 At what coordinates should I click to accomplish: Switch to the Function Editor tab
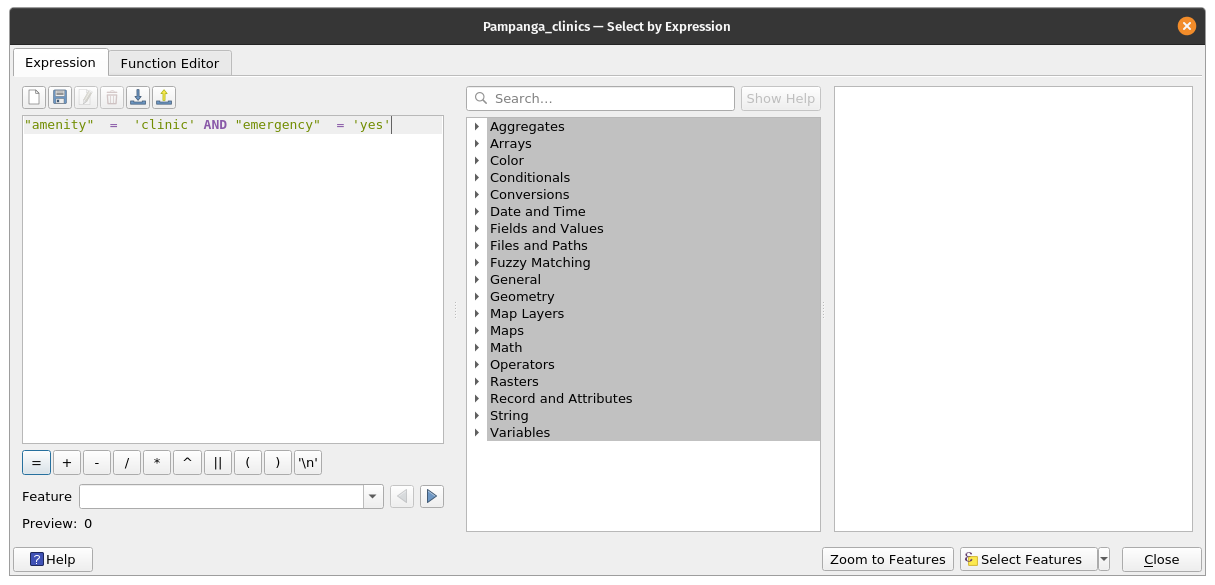[x=170, y=63]
